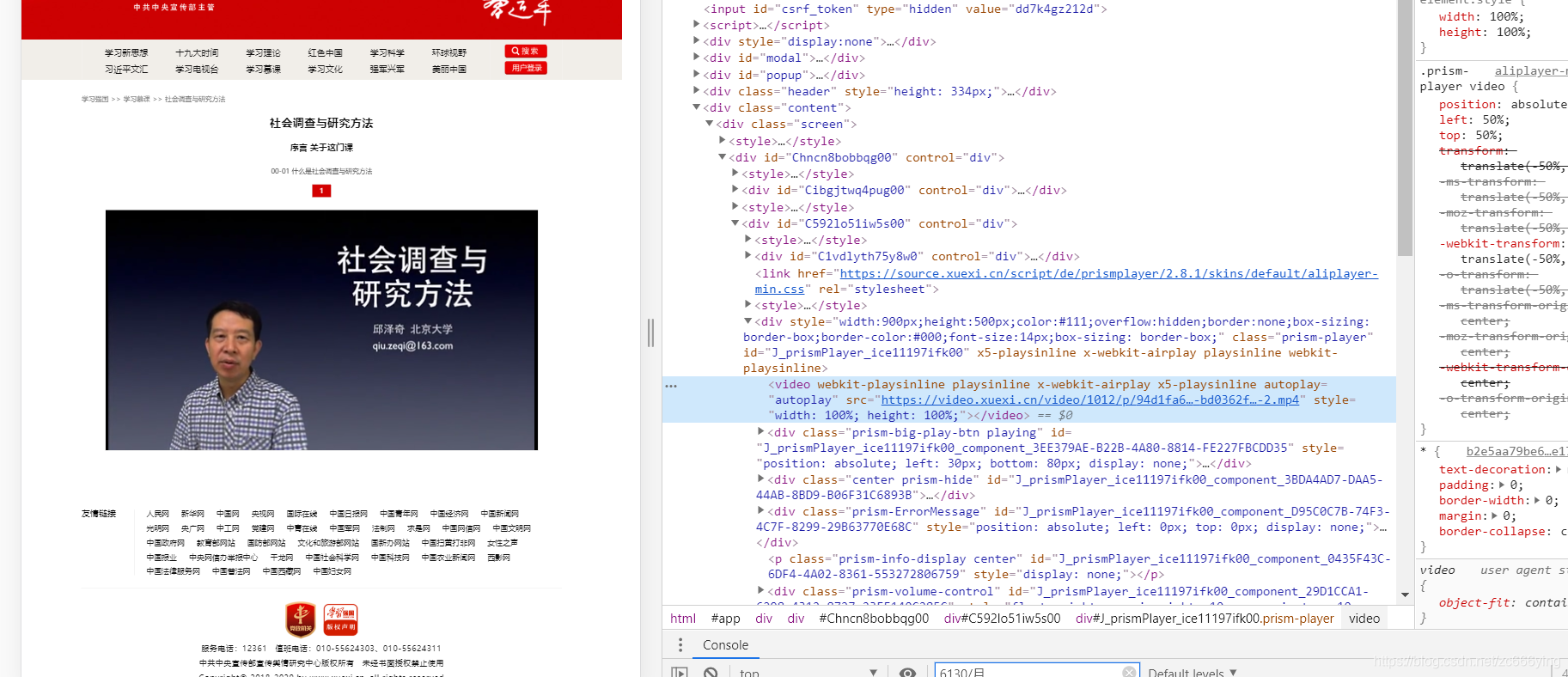Viewport: 1568px width, 677px height.
Task: Expand the prism-volume-control div node
Action: pos(761,591)
